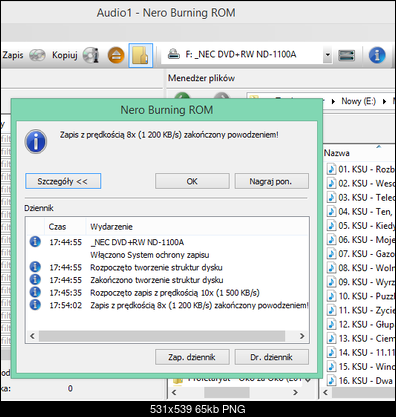Click the Zapis toolbar label
Image resolution: width=396 pixels, height=417 pixels.
(13, 55)
